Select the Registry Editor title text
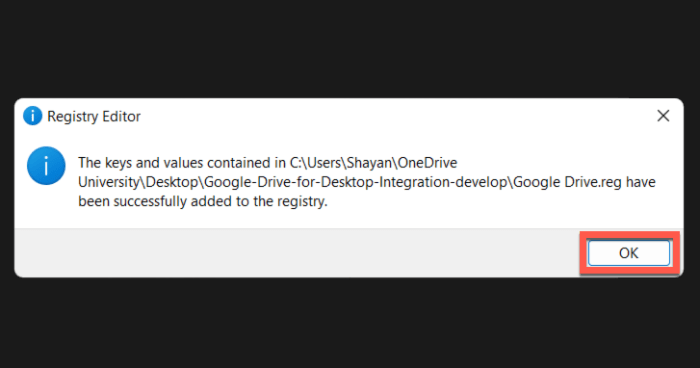 coord(94,117)
